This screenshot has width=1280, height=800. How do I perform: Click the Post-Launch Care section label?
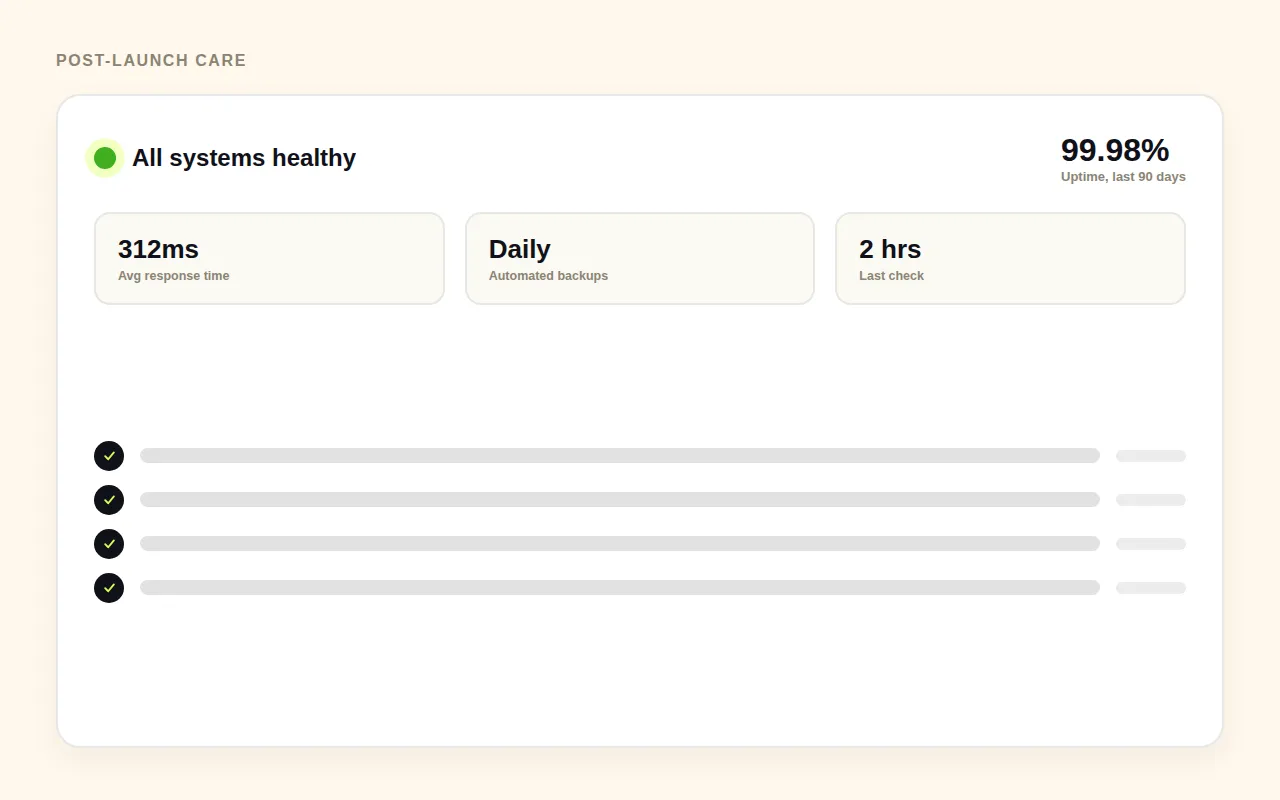pos(151,60)
